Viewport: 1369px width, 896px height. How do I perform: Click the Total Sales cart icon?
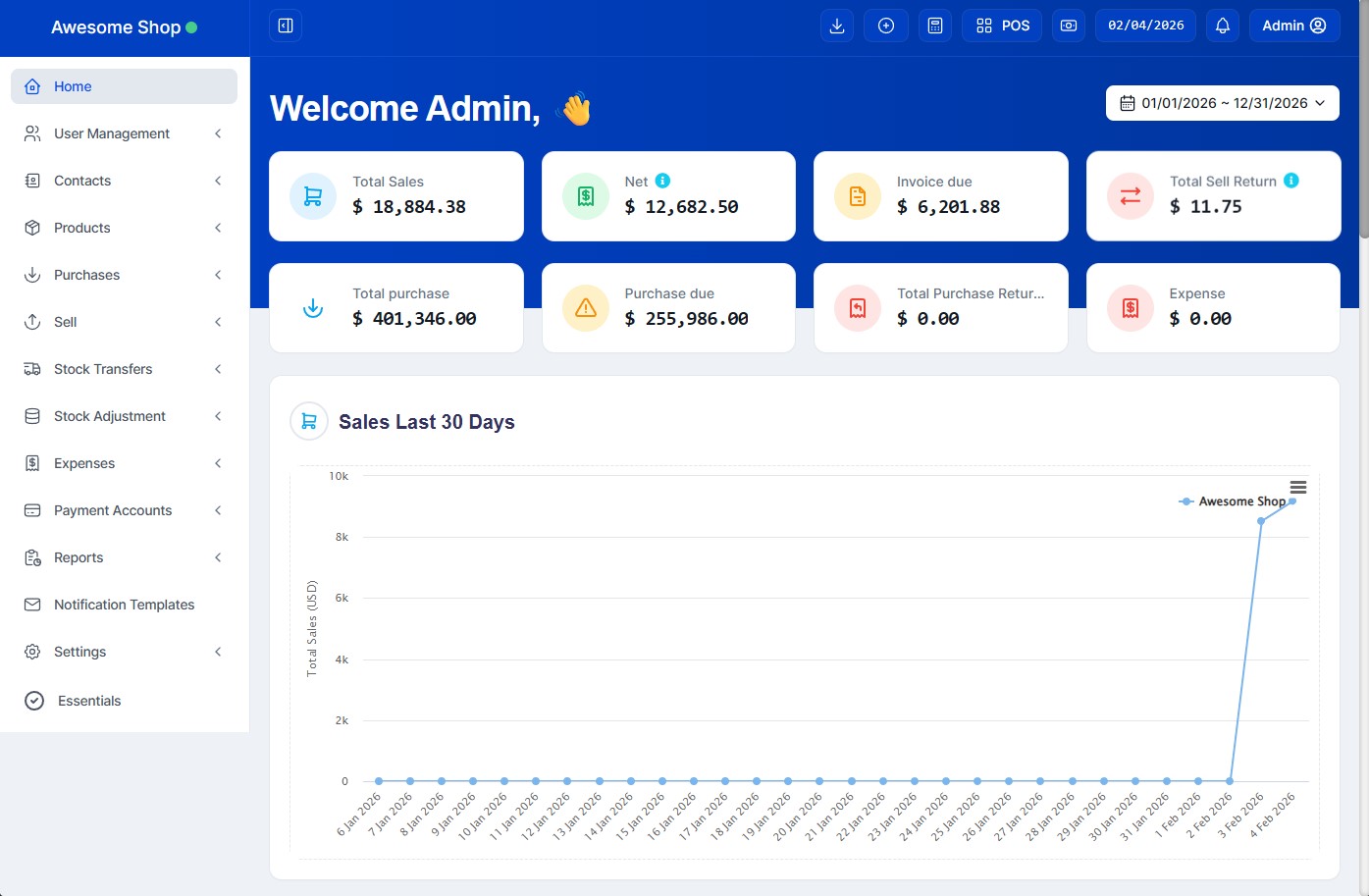point(313,196)
